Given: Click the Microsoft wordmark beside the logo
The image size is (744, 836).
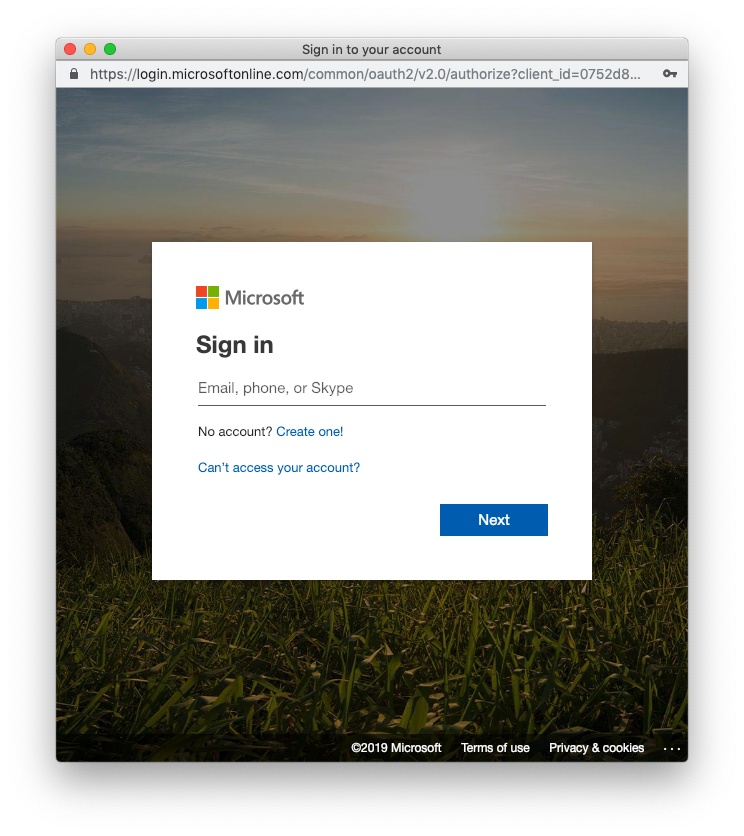Looking at the screenshot, I should pyautogui.click(x=264, y=297).
